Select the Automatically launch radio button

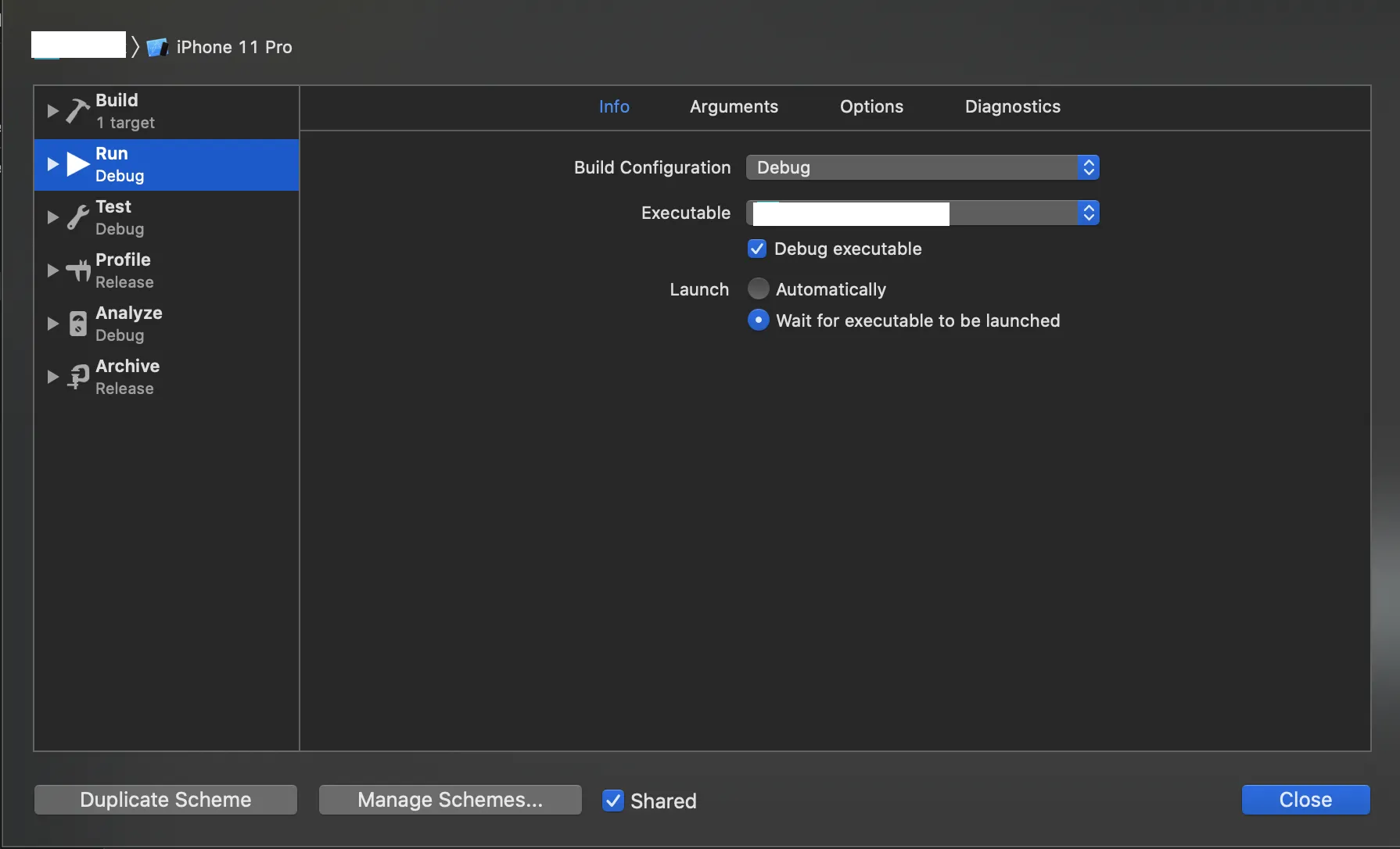(758, 289)
